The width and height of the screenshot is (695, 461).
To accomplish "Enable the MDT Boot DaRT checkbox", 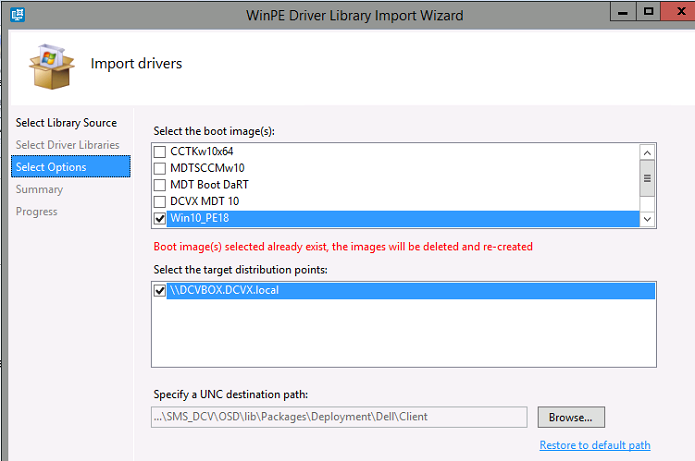I will tap(160, 185).
